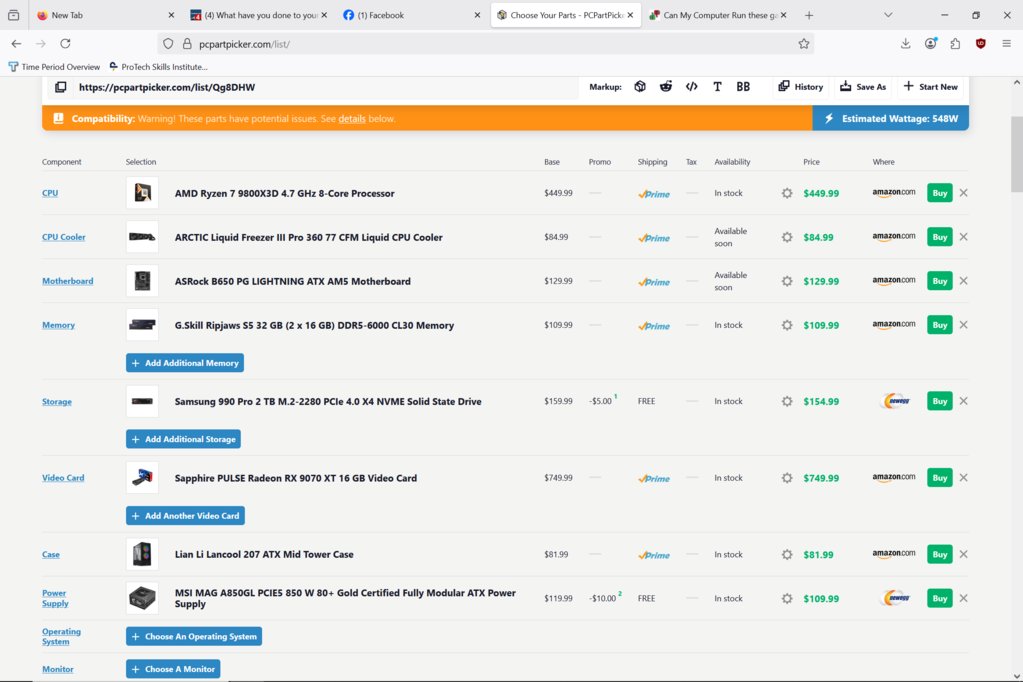The image size is (1023, 682).
Task: Click the Estimated Wattage 548W indicator
Action: [891, 119]
